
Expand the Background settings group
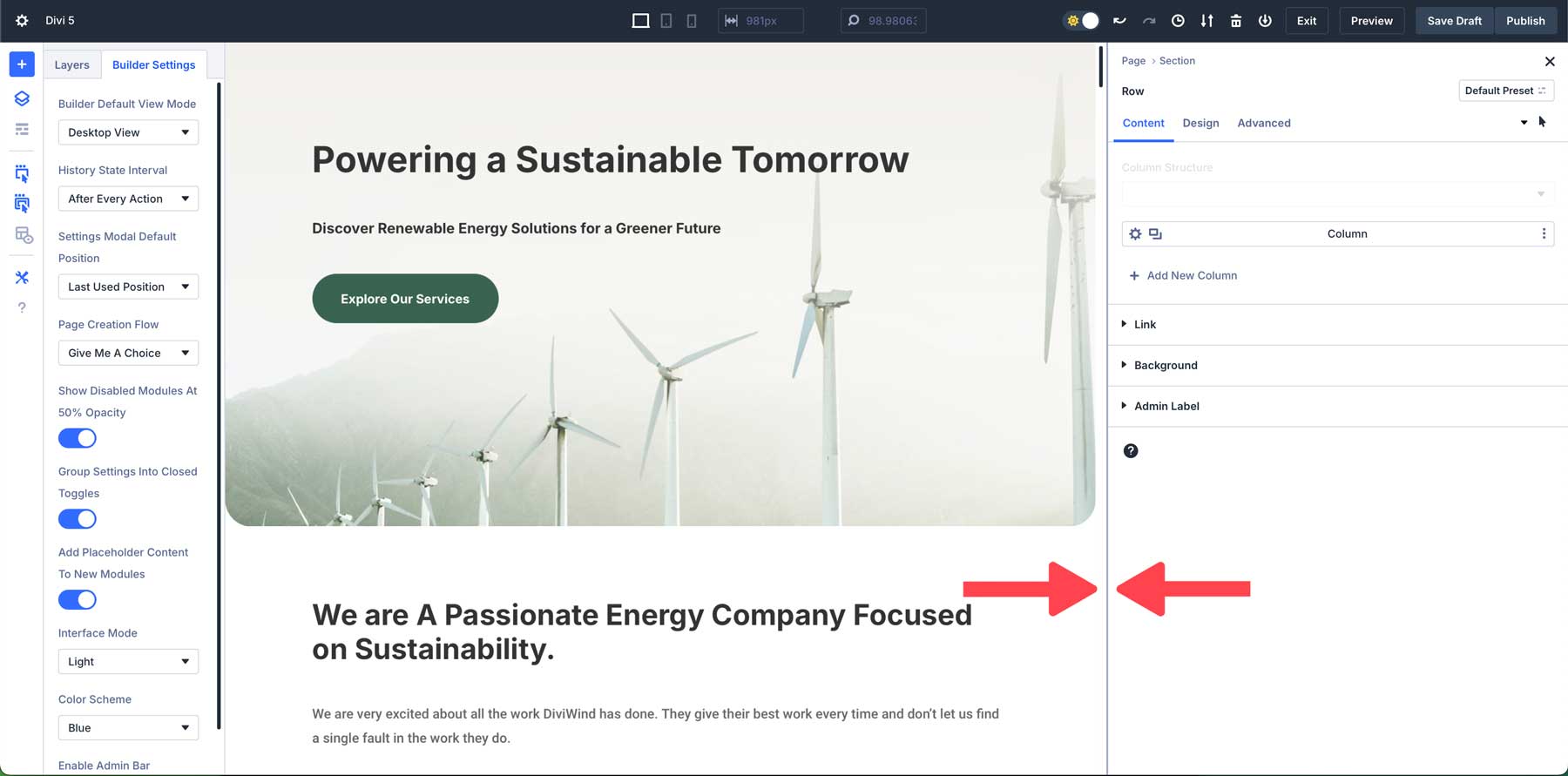point(1166,366)
